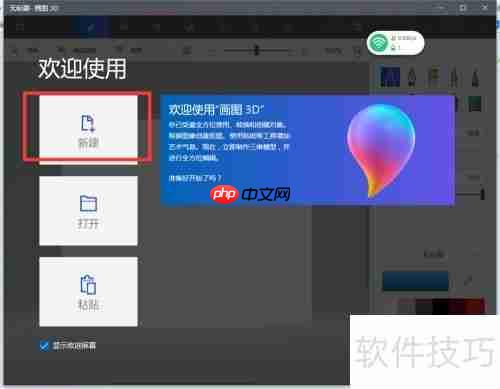Click the Open (打开) tile
This screenshot has width=500, height=389.
tap(88, 211)
